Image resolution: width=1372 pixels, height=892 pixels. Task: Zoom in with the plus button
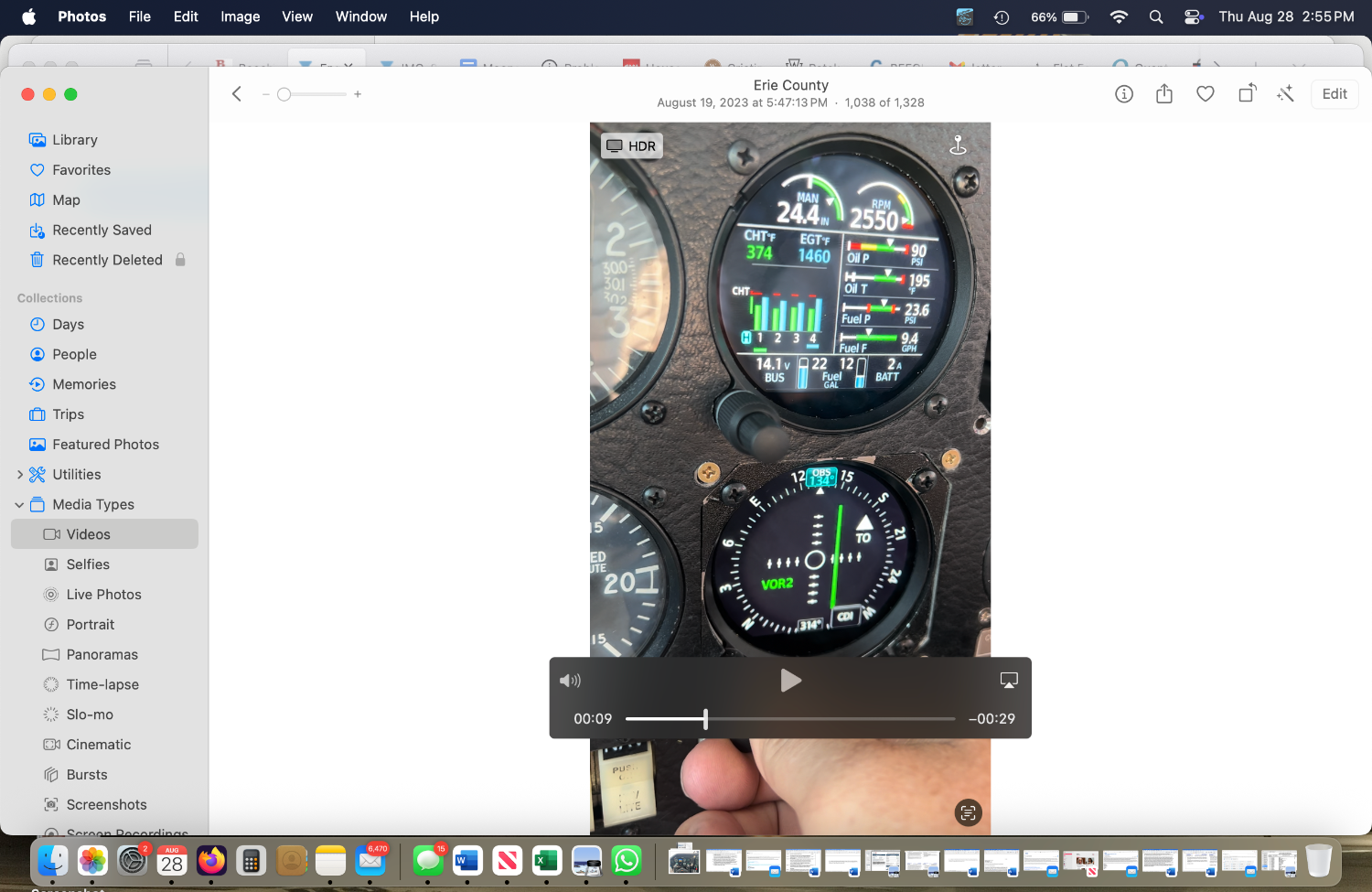[x=358, y=94]
